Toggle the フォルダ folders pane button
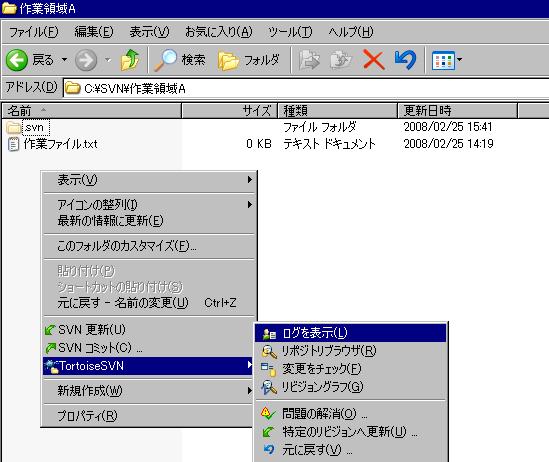549x462 pixels. tap(249, 60)
